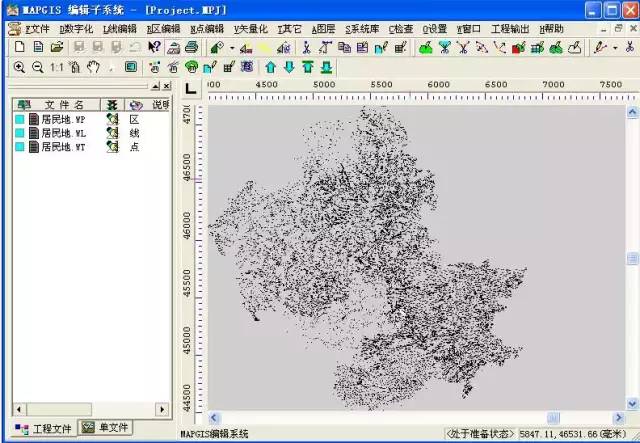Click the scissors cut-line icon
The image size is (640, 443).
pos(306,48)
